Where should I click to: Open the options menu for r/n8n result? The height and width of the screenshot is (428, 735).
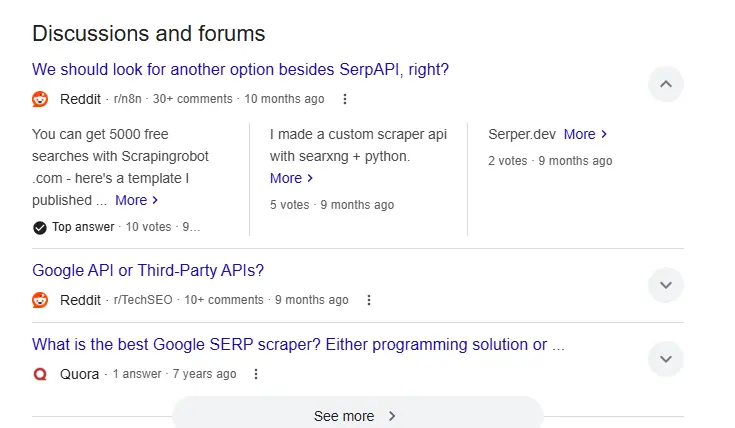(345, 99)
